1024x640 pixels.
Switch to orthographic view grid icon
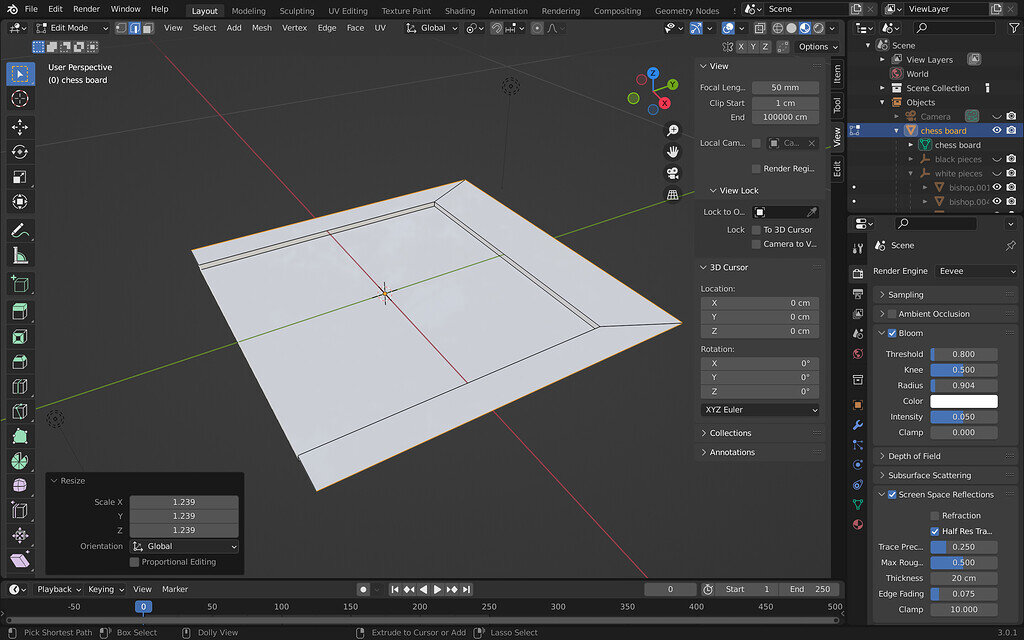673,194
